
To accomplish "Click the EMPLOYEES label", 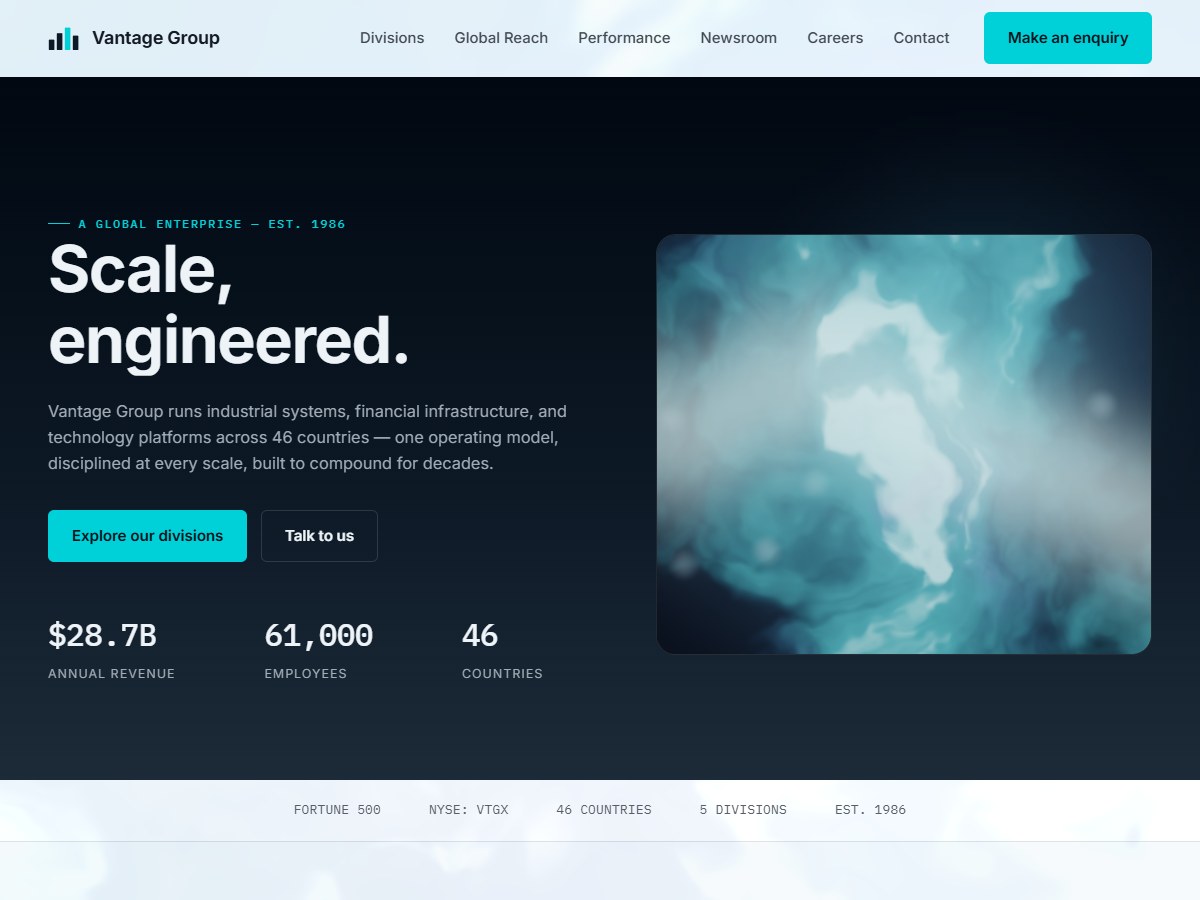I will pyautogui.click(x=305, y=674).
